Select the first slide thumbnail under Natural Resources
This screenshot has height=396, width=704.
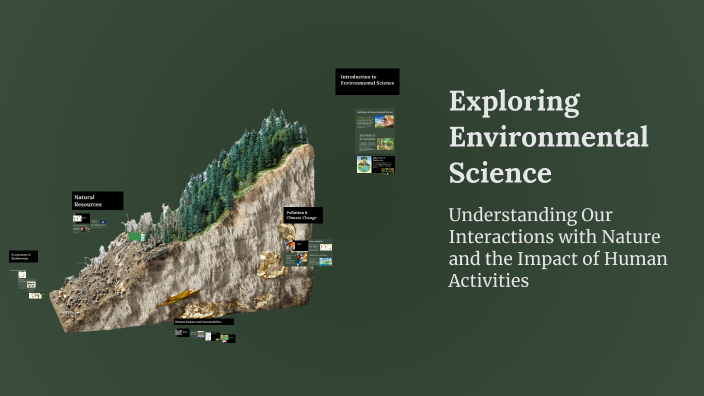click(x=81, y=219)
